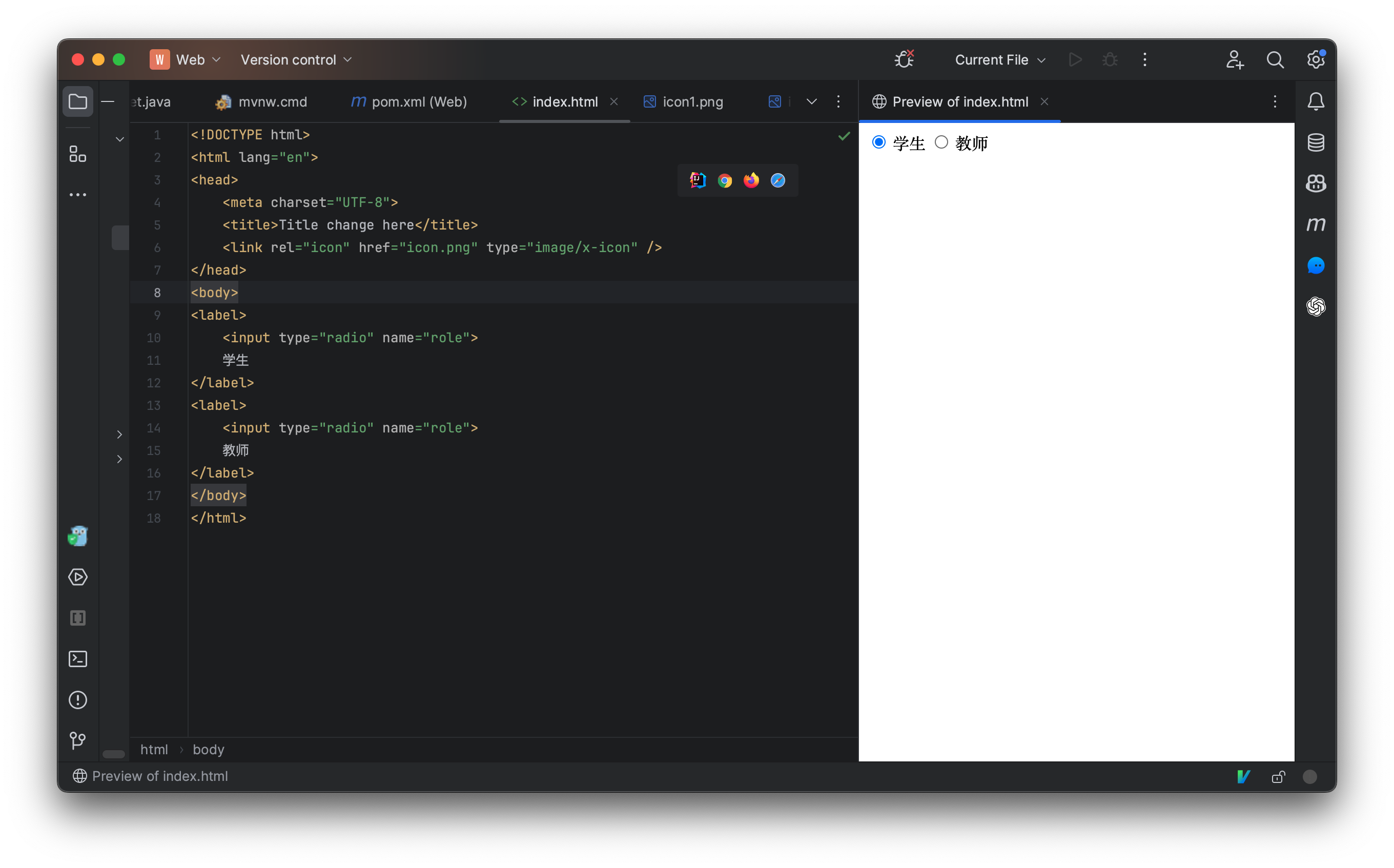Open the Structure tool window icon
The image size is (1394, 868).
[77, 154]
